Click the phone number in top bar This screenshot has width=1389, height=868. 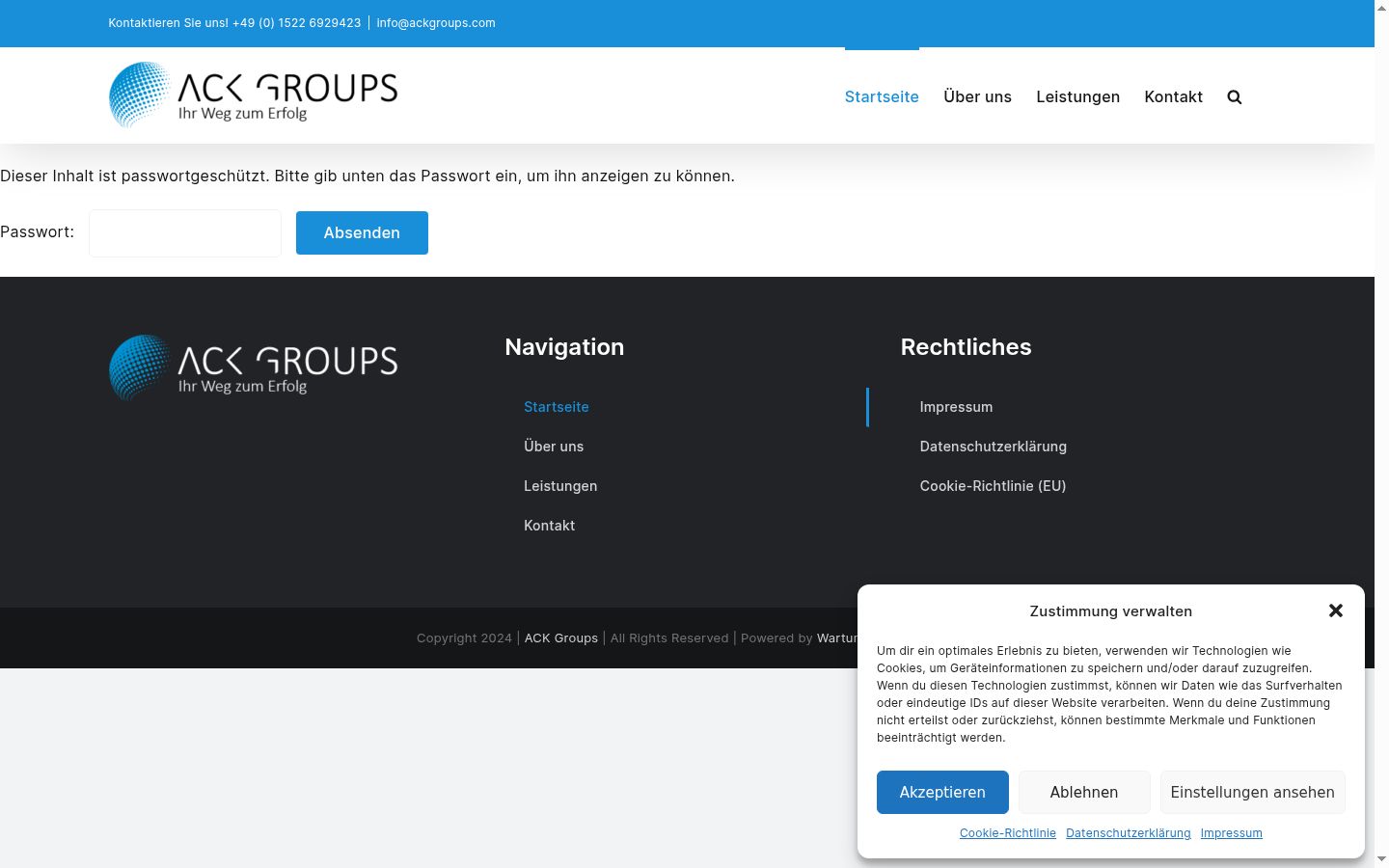click(296, 23)
